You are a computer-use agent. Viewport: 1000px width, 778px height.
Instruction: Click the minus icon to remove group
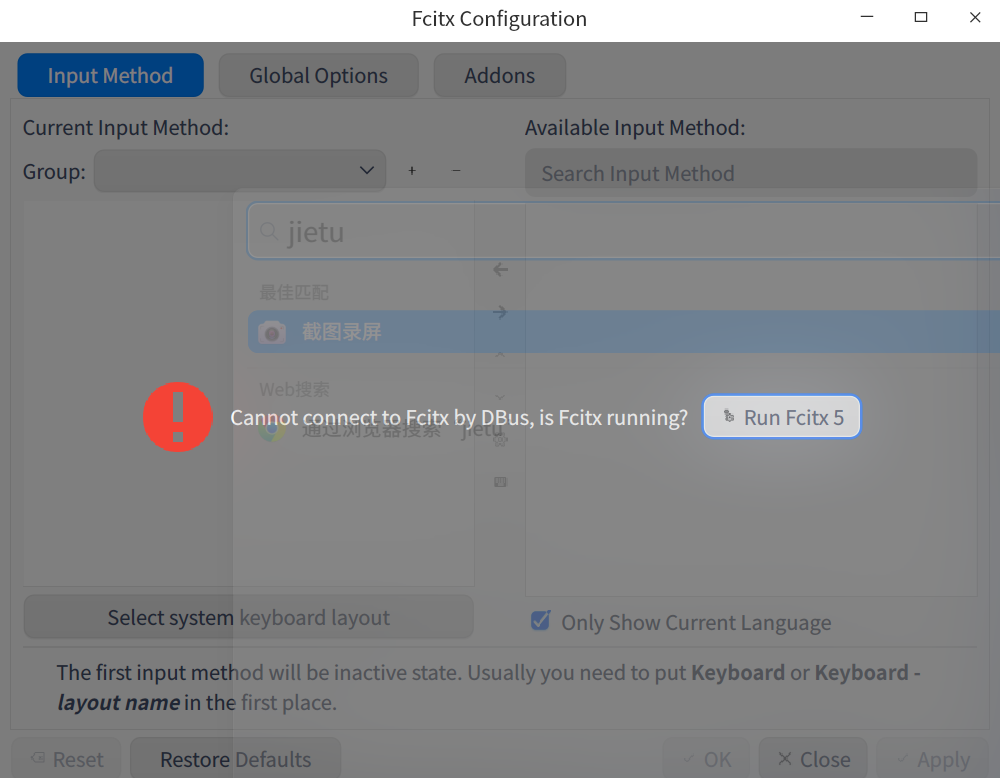click(456, 171)
